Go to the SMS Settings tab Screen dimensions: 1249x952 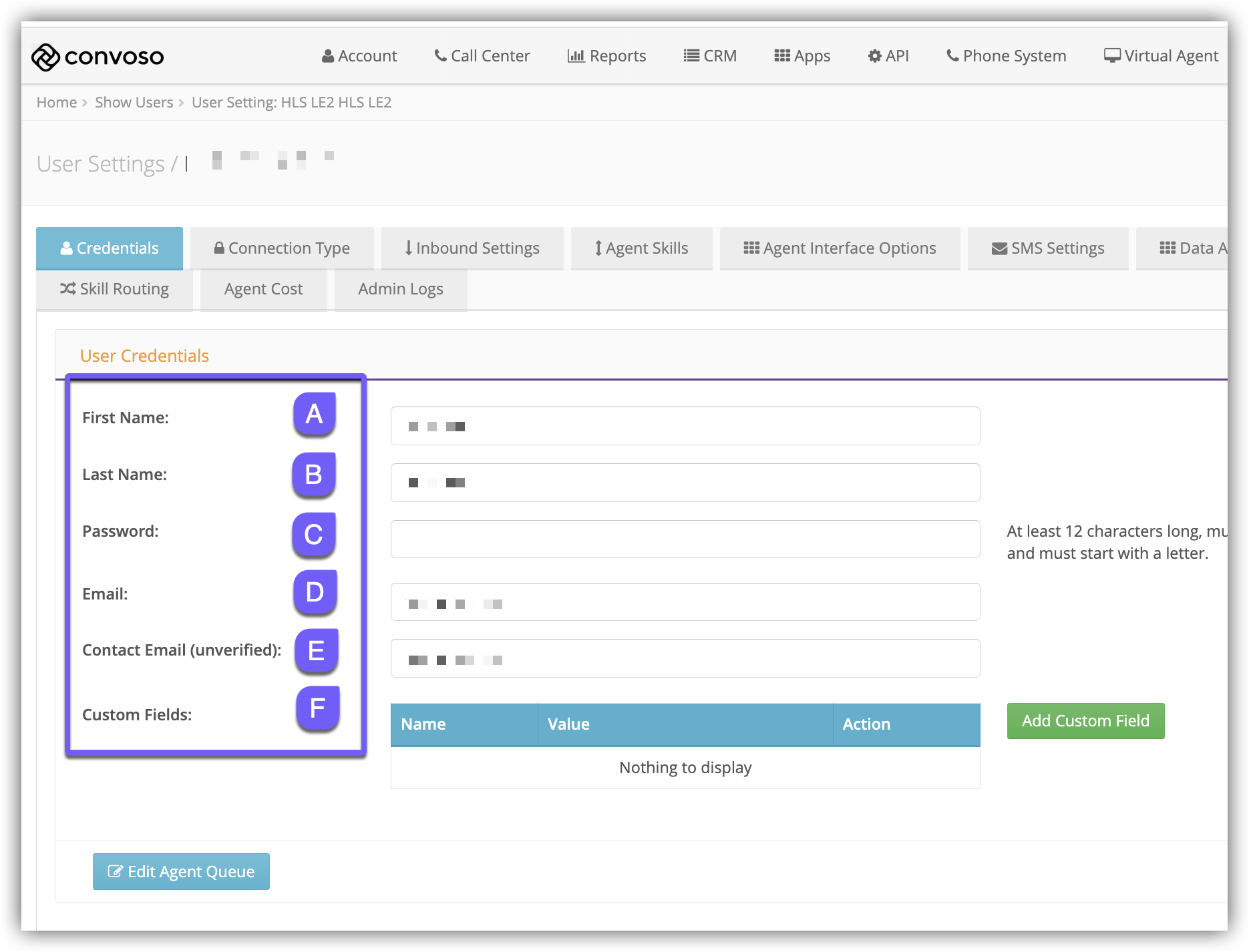[1048, 248]
